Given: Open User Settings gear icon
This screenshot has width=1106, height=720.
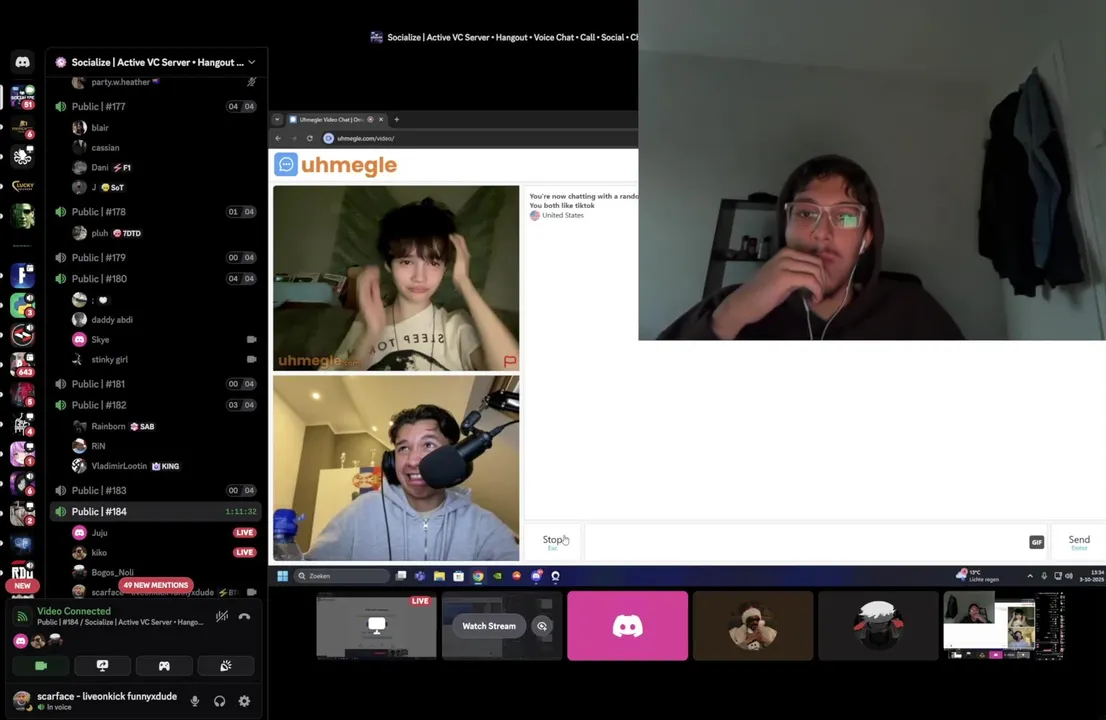Looking at the screenshot, I should tap(244, 701).
